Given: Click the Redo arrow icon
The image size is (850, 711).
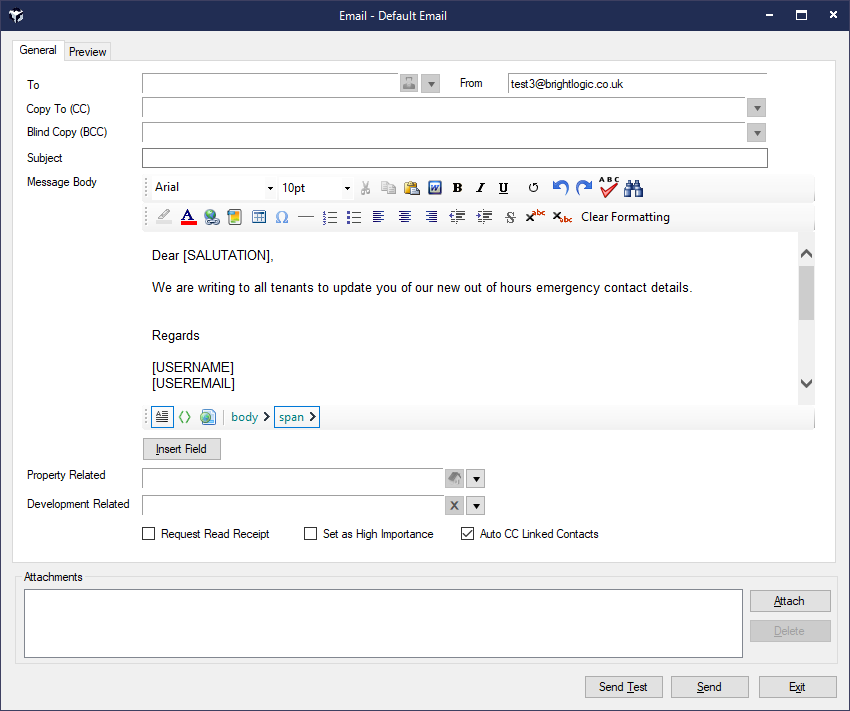Looking at the screenshot, I should [584, 188].
